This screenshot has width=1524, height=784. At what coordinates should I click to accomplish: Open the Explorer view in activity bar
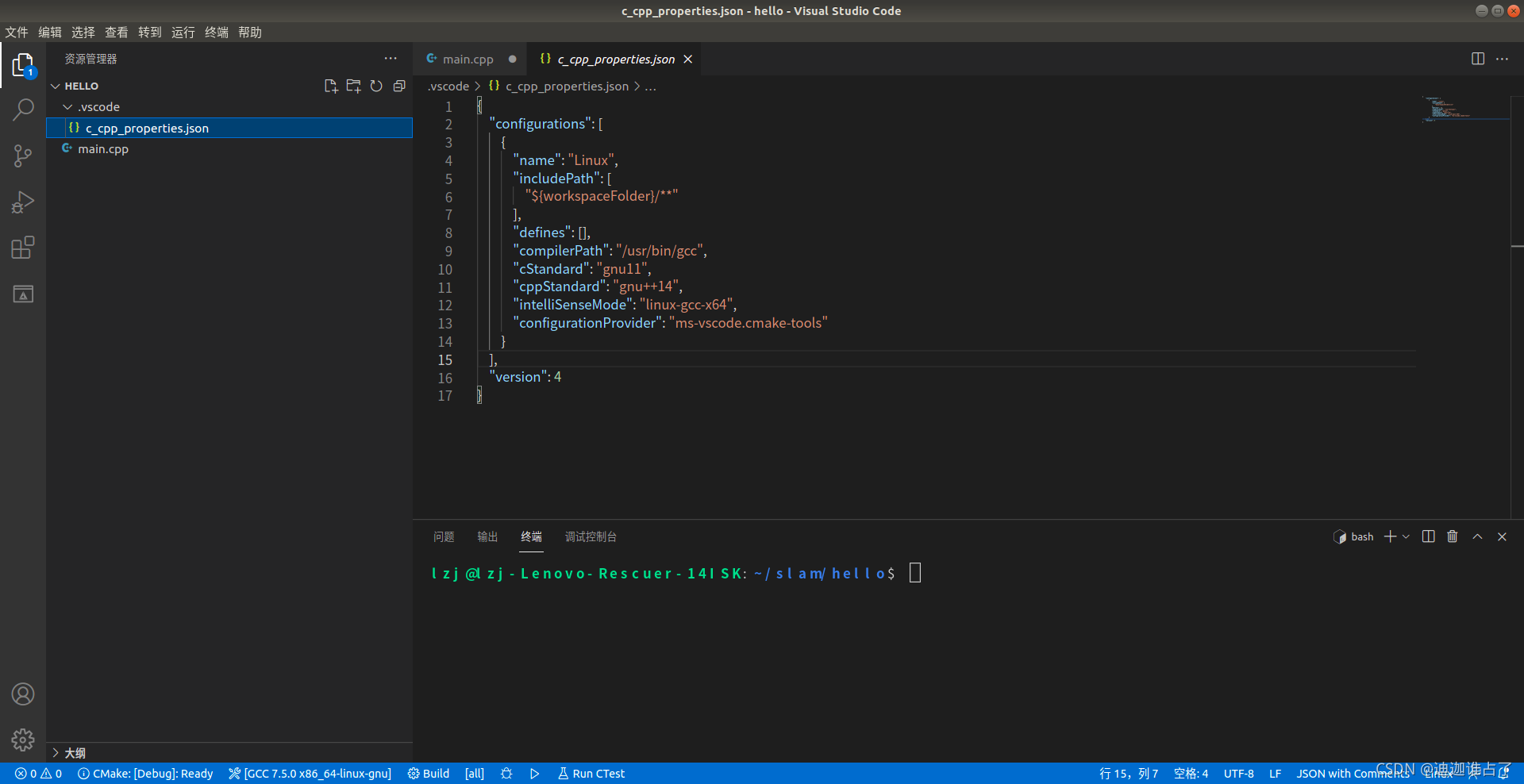pos(23,65)
